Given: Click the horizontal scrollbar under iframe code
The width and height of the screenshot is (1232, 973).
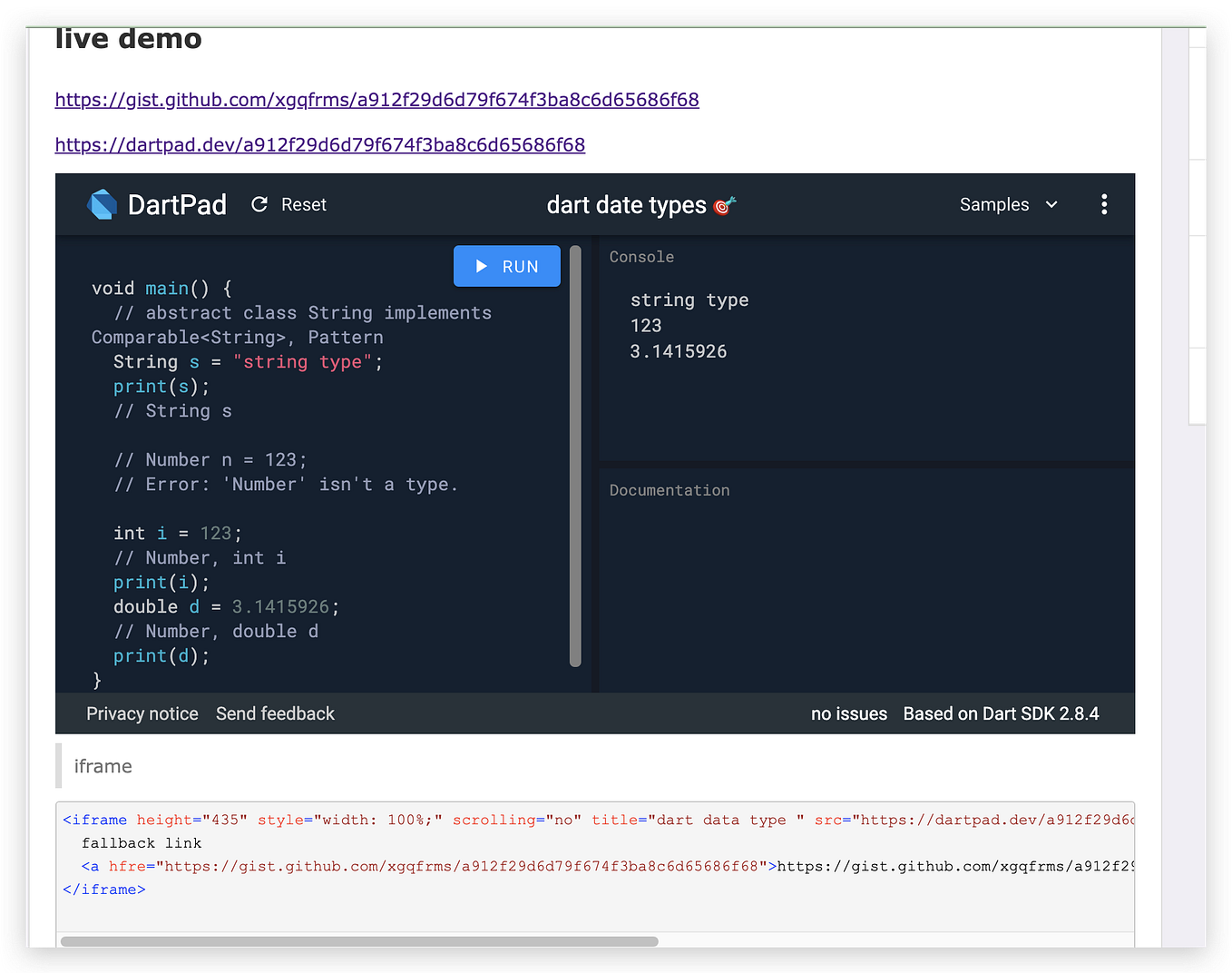Looking at the screenshot, I should tap(359, 941).
